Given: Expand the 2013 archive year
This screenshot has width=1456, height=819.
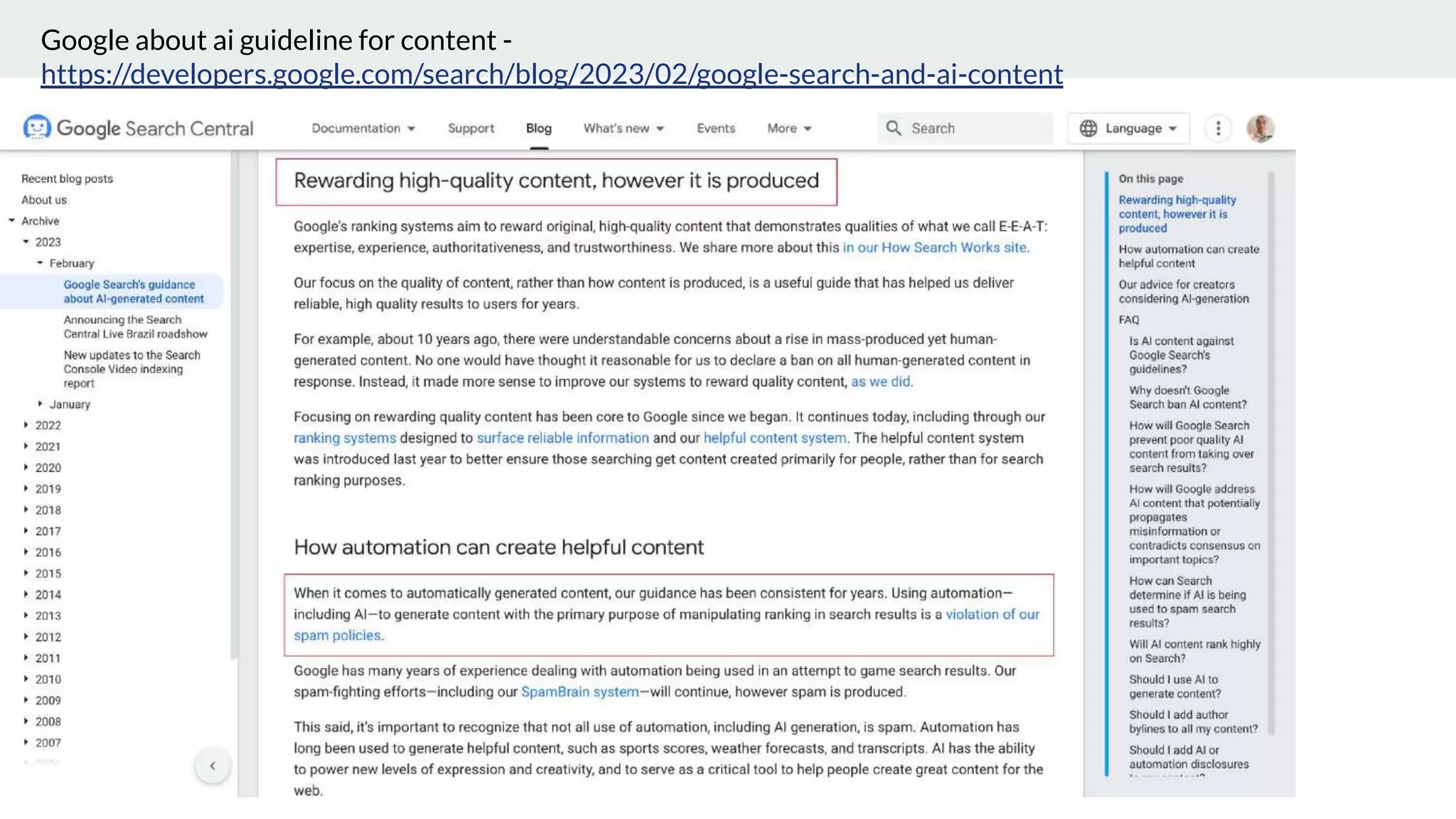Looking at the screenshot, I should (26, 616).
